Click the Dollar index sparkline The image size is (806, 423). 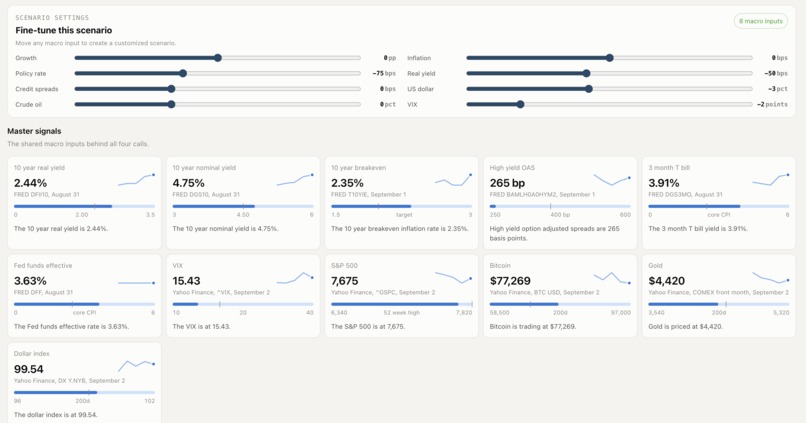(136, 365)
